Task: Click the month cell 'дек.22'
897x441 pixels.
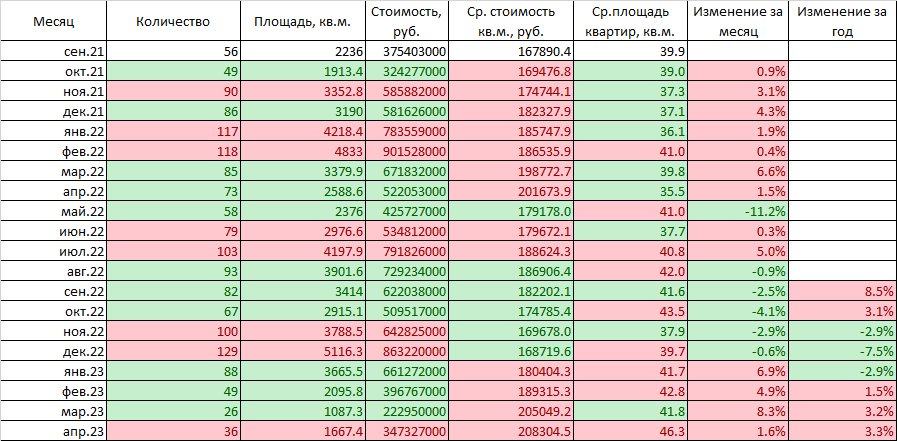Action: [x=54, y=352]
